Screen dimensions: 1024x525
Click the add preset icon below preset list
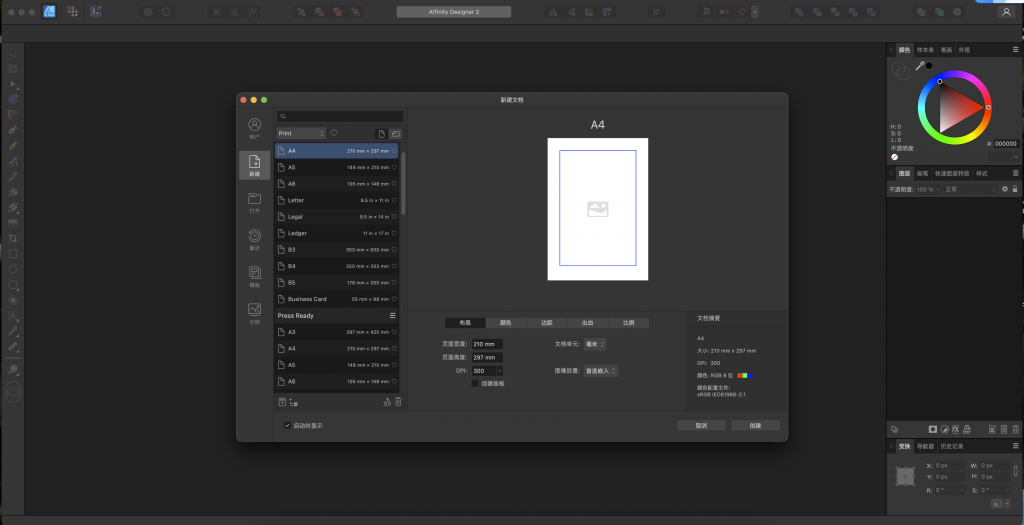click(x=282, y=402)
